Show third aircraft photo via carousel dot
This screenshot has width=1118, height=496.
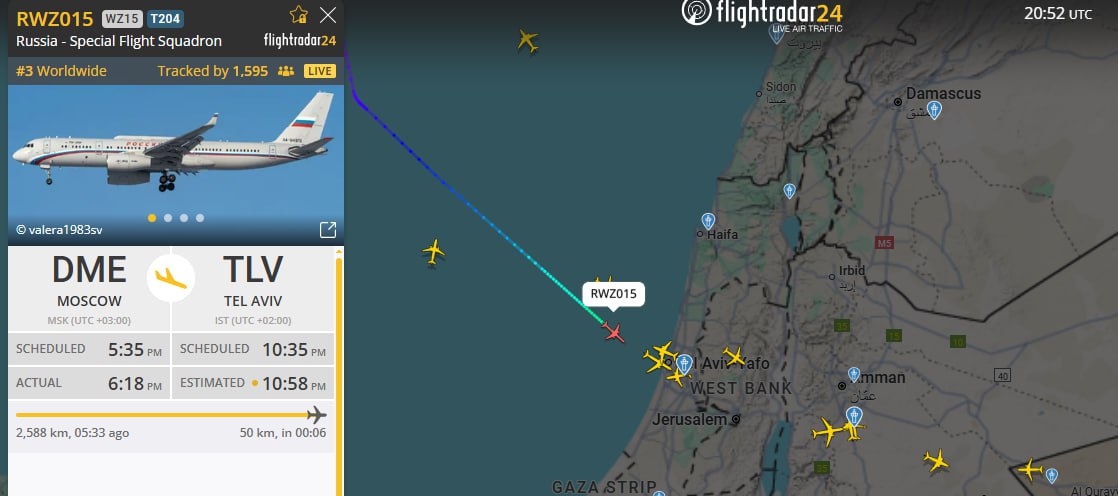(184, 218)
